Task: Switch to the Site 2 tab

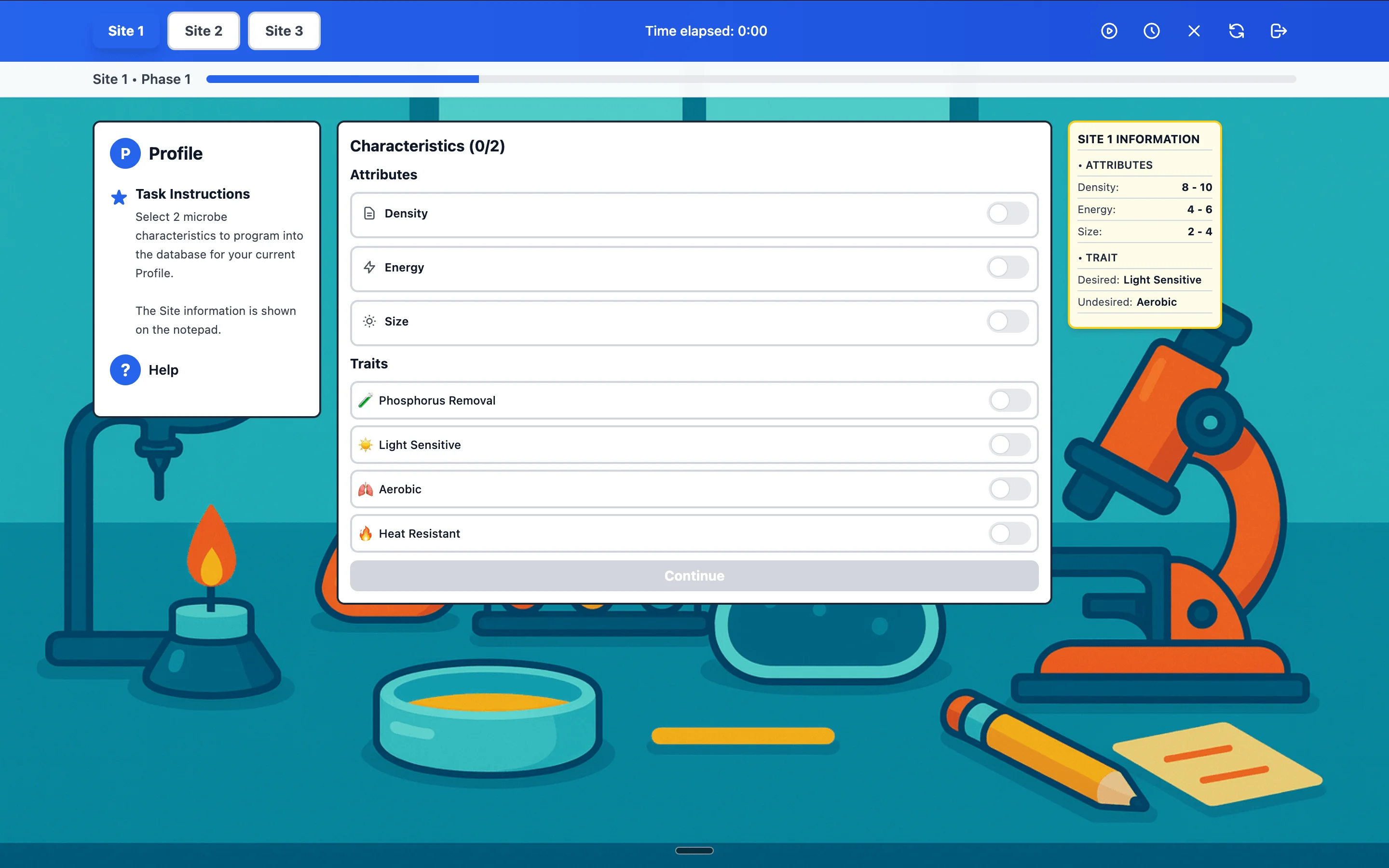Action: 203,31
